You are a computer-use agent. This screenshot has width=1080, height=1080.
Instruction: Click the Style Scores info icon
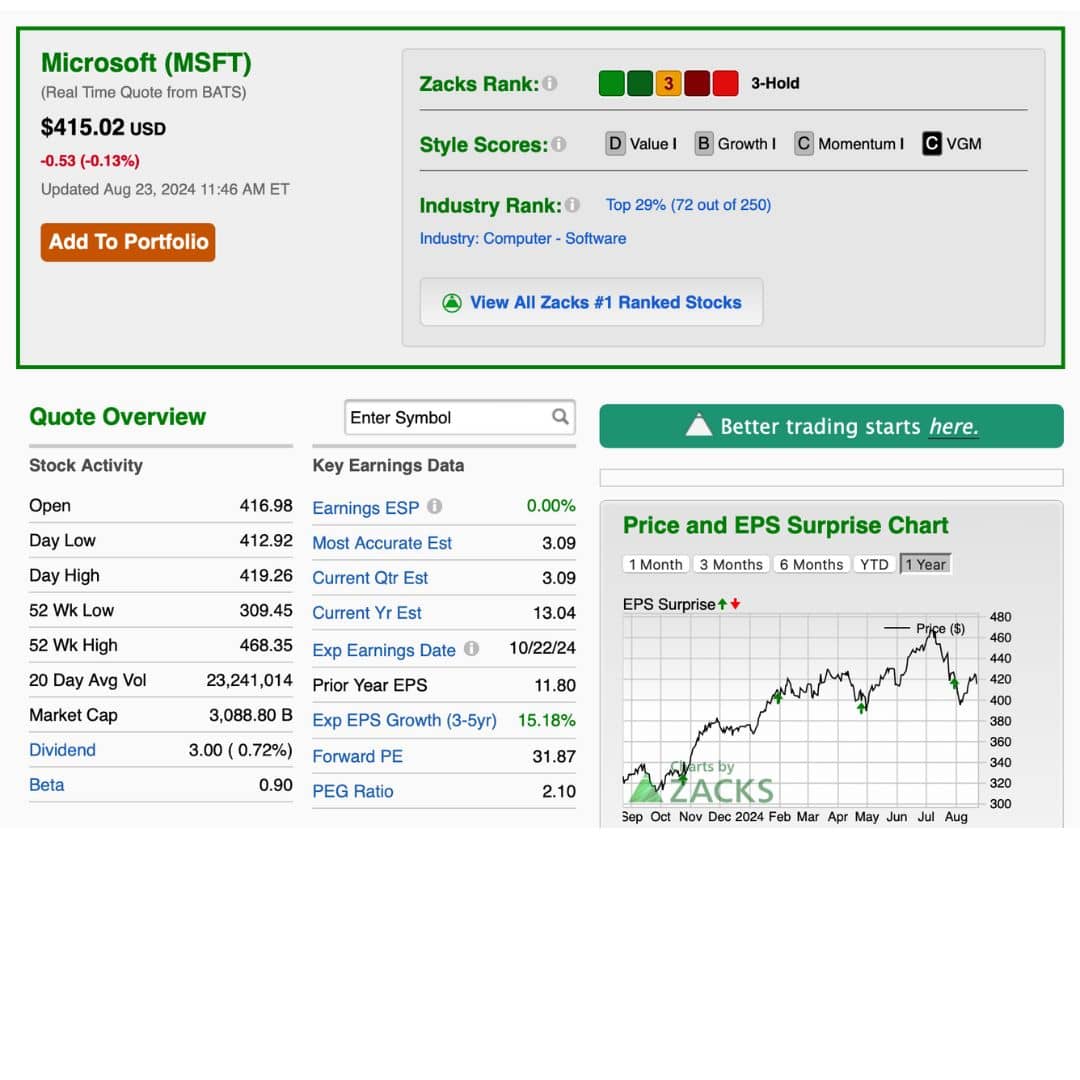tap(559, 144)
